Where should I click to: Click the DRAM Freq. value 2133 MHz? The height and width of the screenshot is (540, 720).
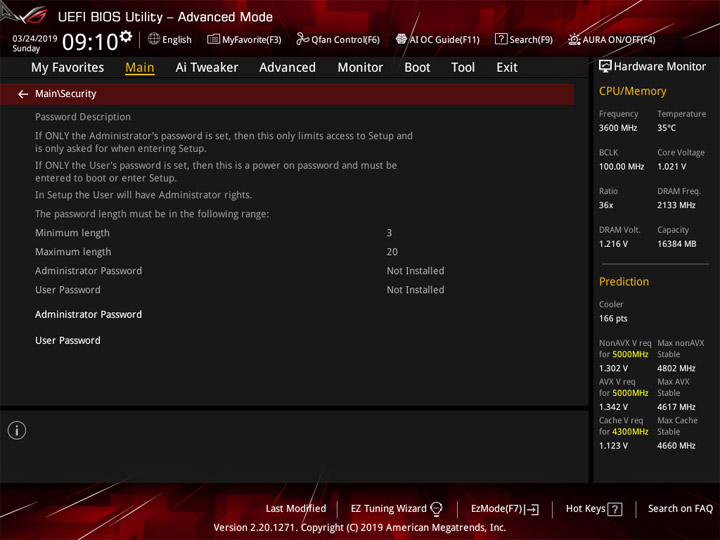click(x=676, y=205)
